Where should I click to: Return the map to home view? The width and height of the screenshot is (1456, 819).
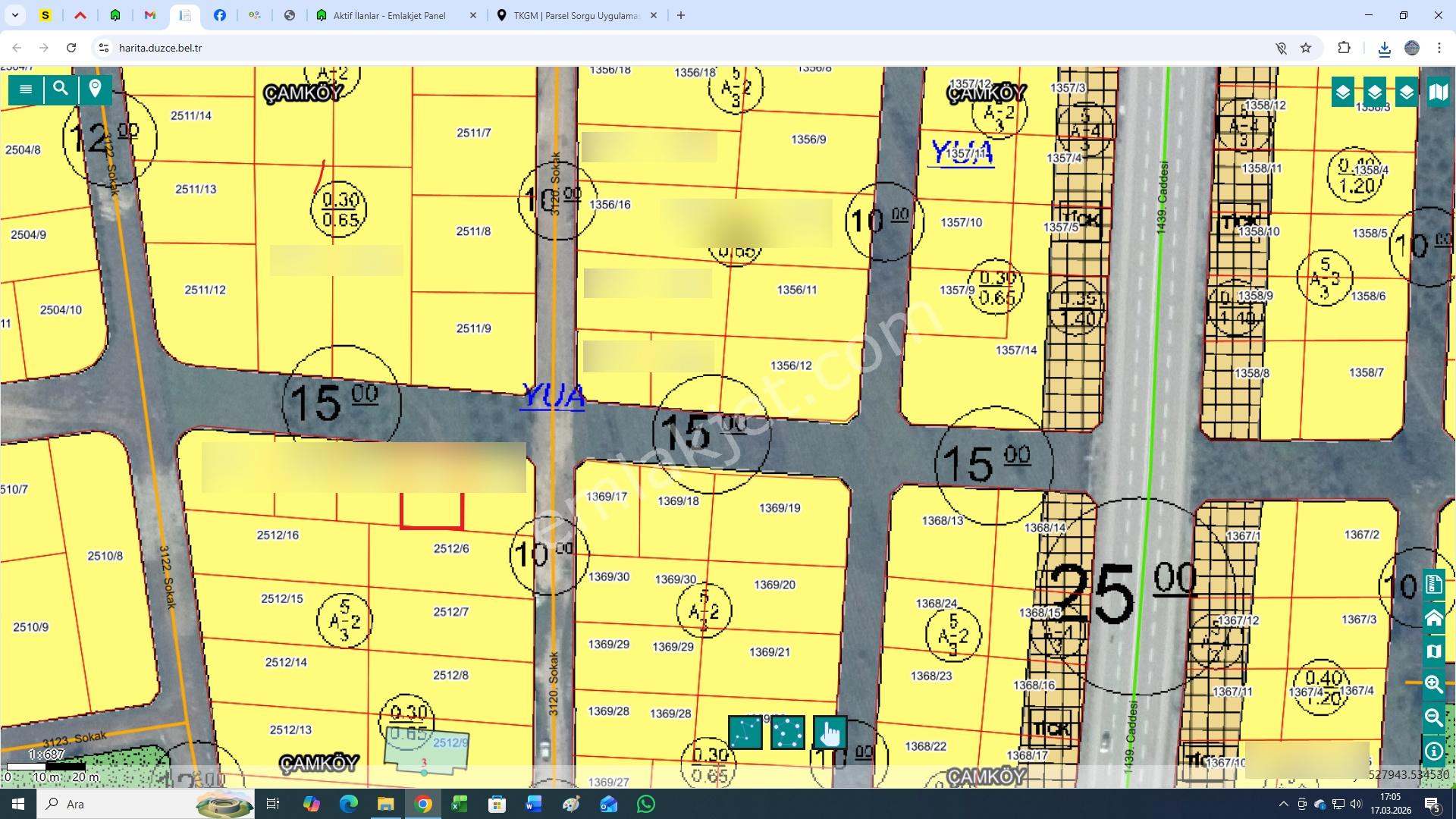point(1434,618)
